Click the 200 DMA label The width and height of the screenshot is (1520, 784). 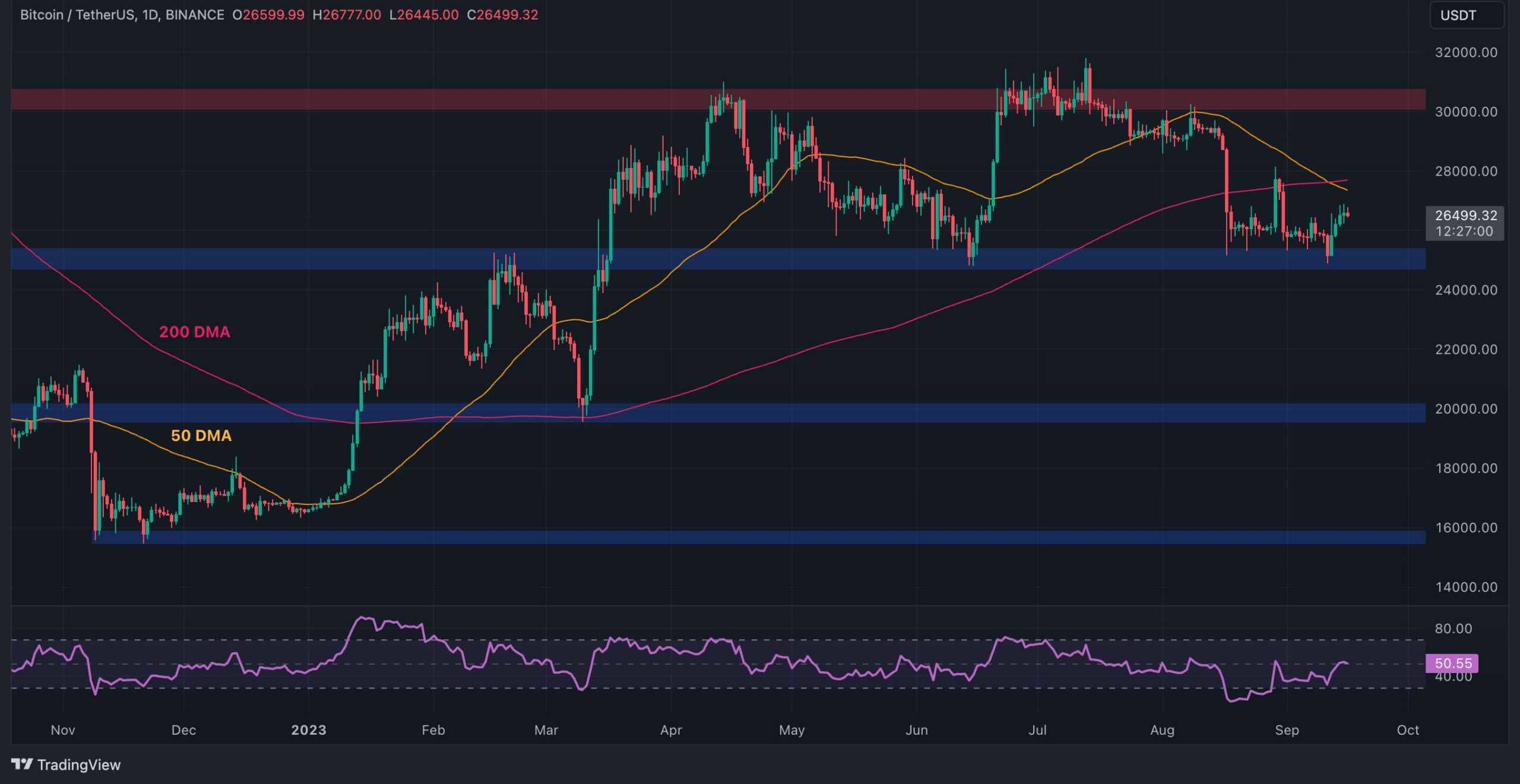click(194, 332)
